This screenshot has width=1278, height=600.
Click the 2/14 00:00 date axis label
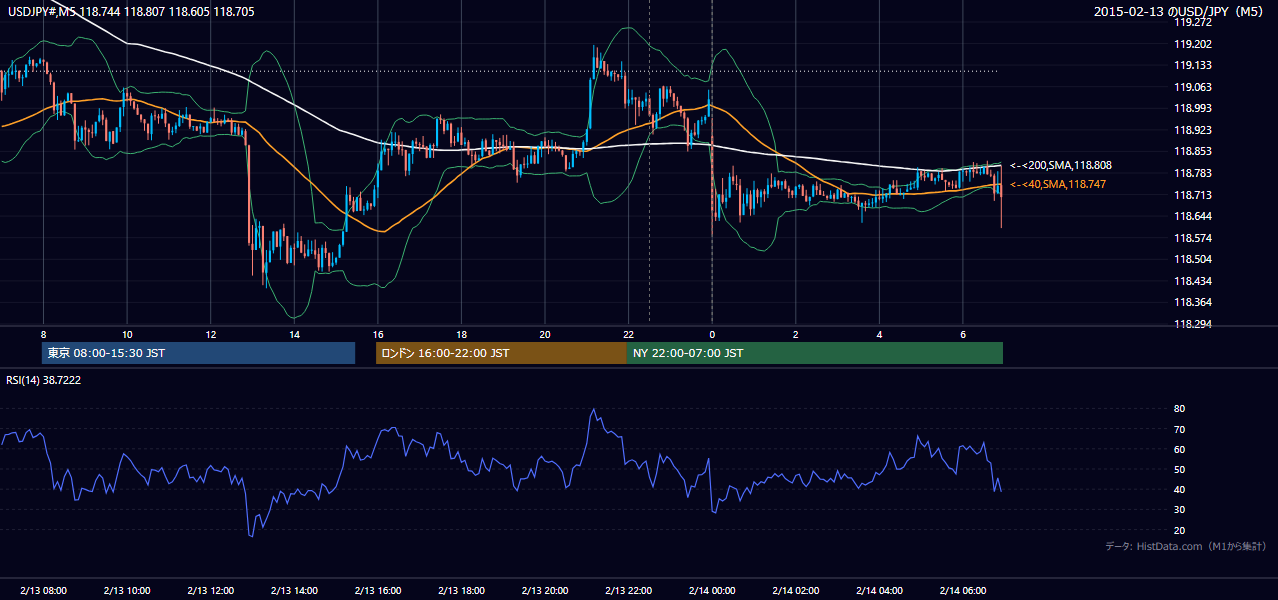(712, 590)
